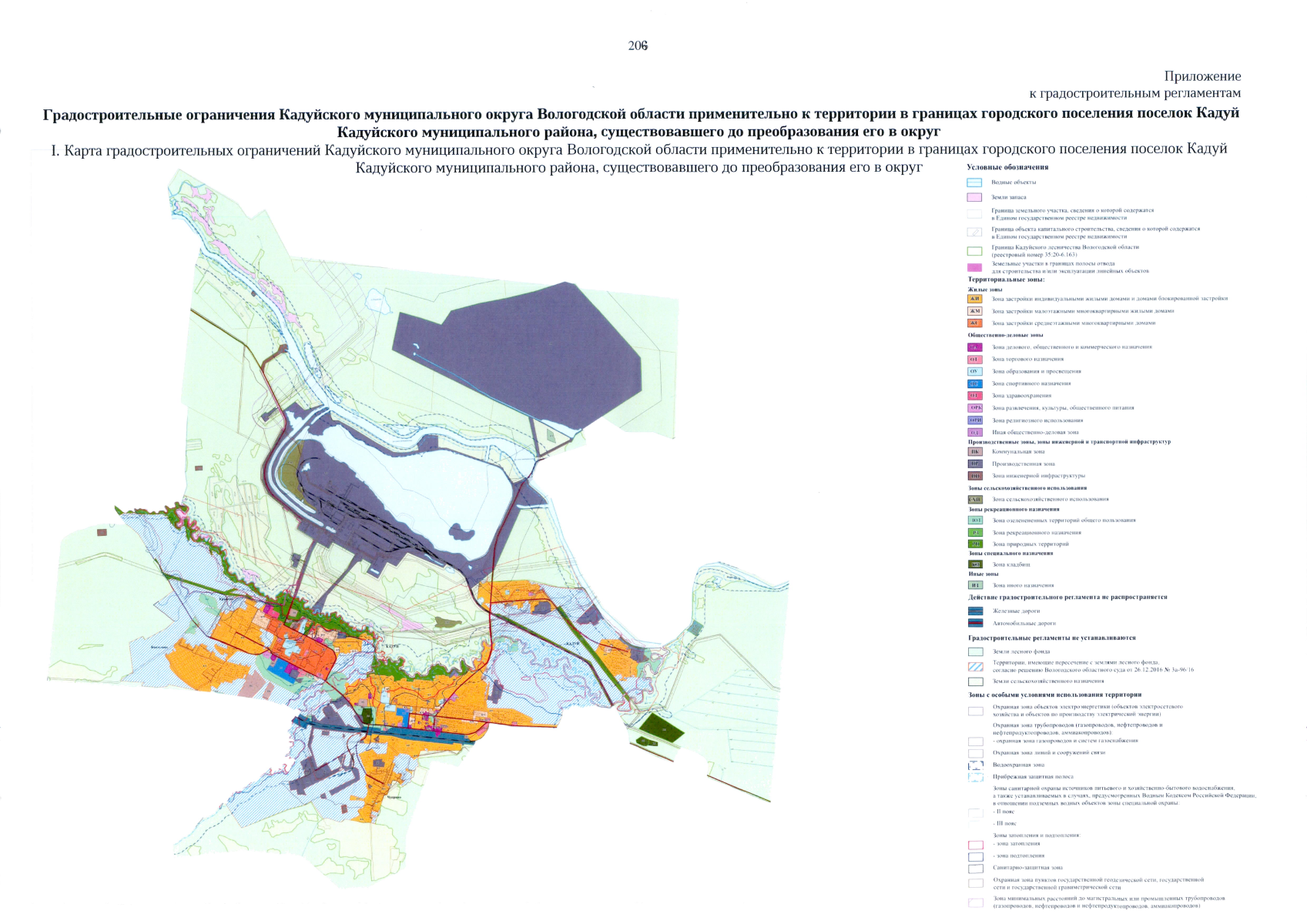Screen dimensions: 1307x924
Task: Select the ЗОТ green public territories symbol
Action: click(975, 521)
